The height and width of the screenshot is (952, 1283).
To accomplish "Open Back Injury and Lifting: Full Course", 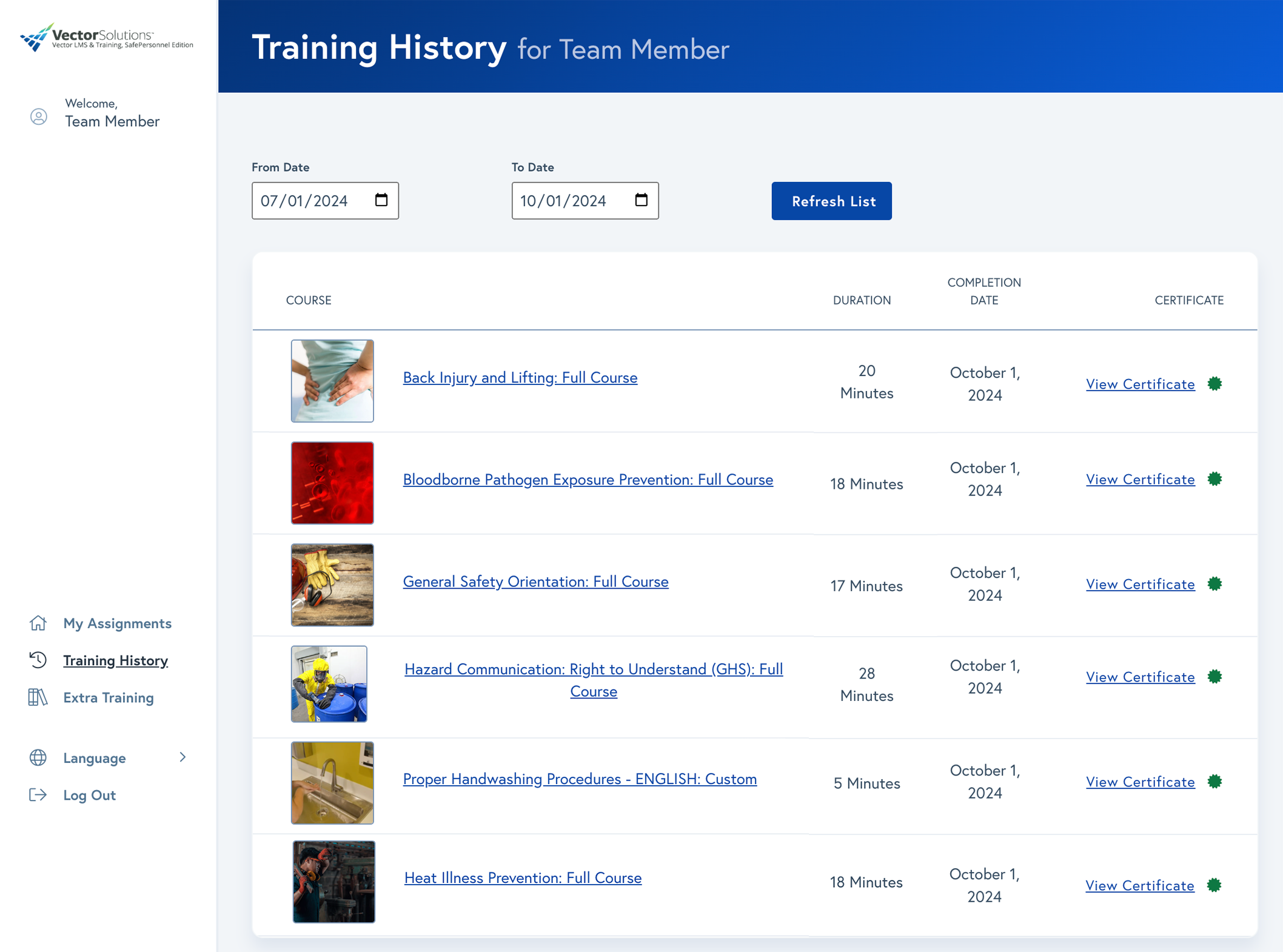I will coord(520,378).
